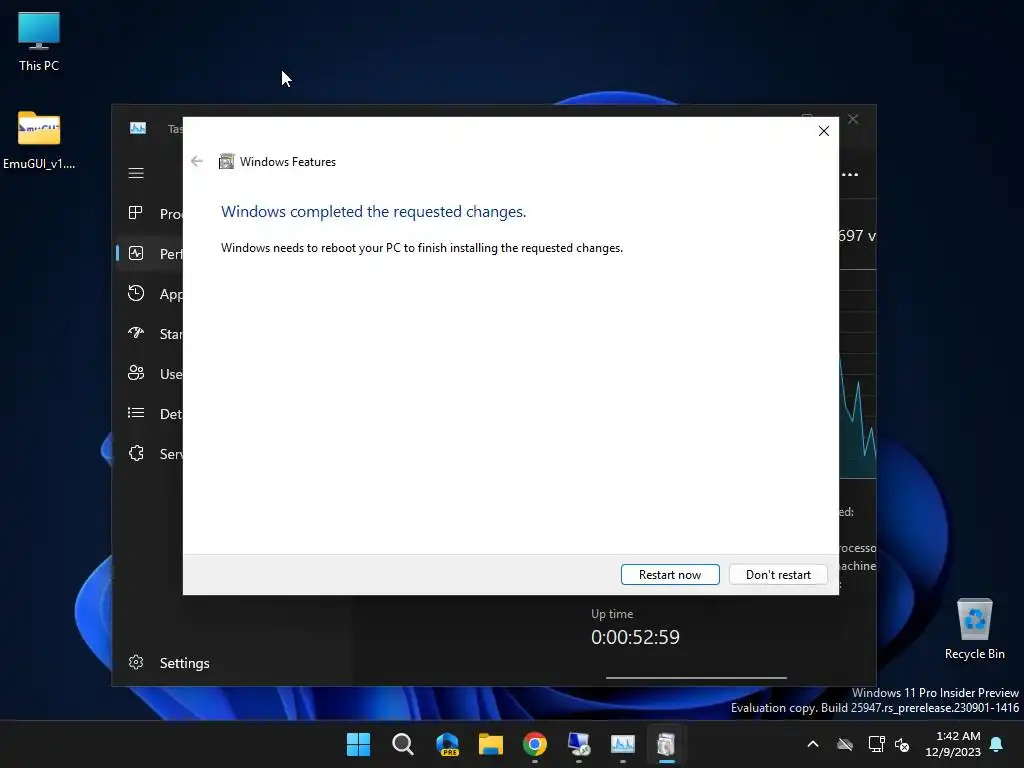Open the three-dot more menu in Task Manager
Viewport: 1024px width, 768px height.
(850, 174)
